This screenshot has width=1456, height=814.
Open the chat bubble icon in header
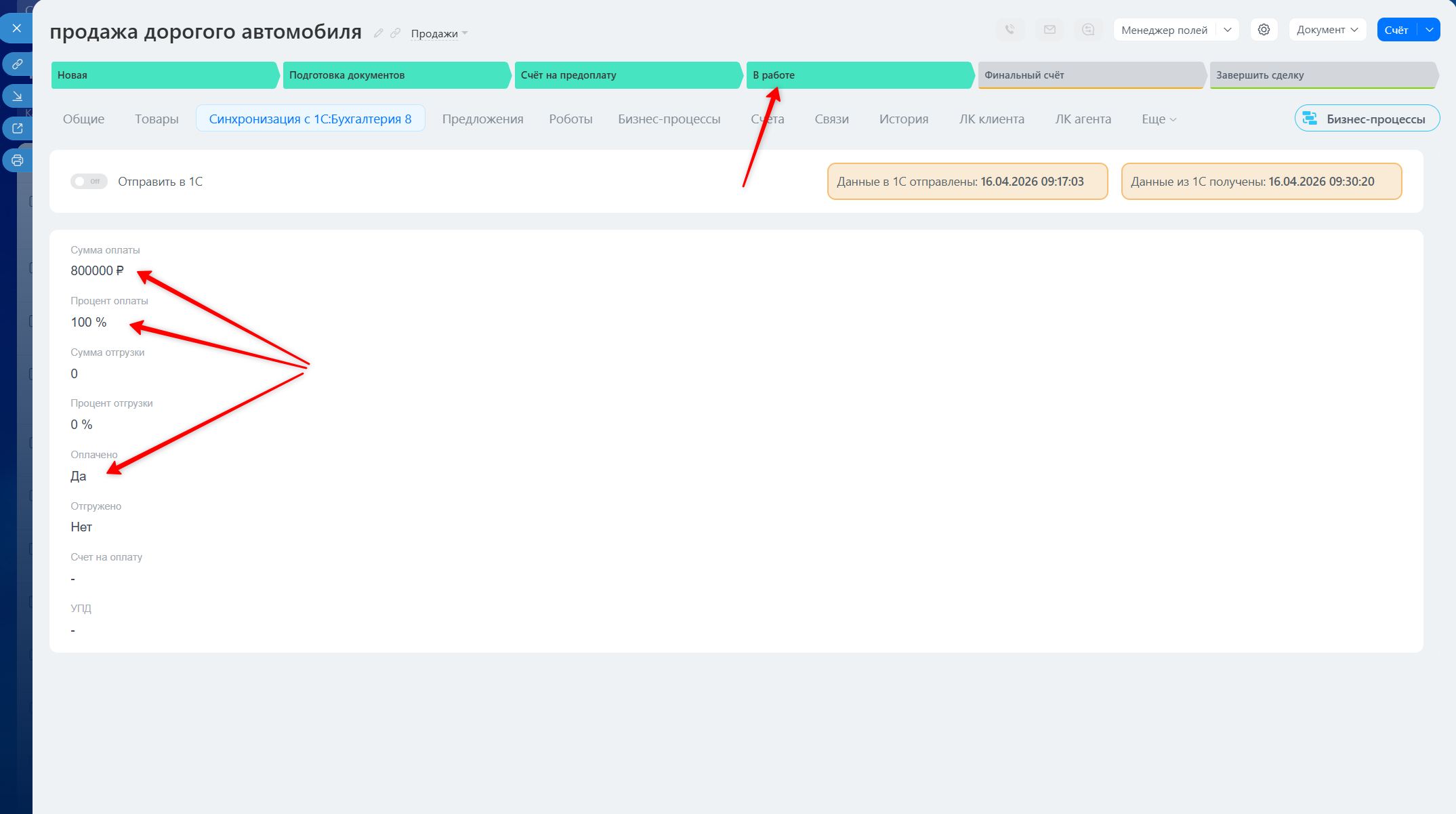pyautogui.click(x=1088, y=30)
